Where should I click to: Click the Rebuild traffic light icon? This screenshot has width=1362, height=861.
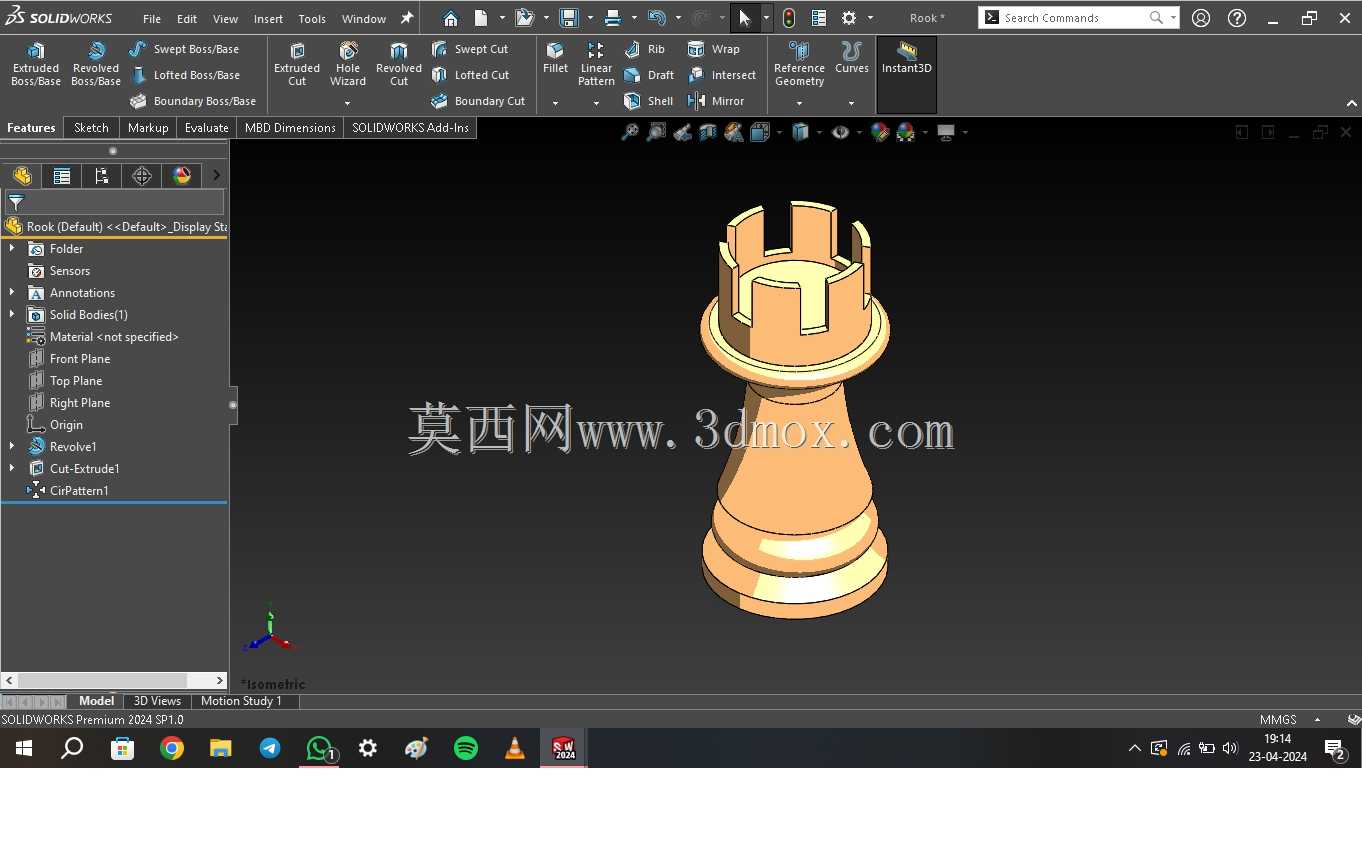tap(789, 18)
